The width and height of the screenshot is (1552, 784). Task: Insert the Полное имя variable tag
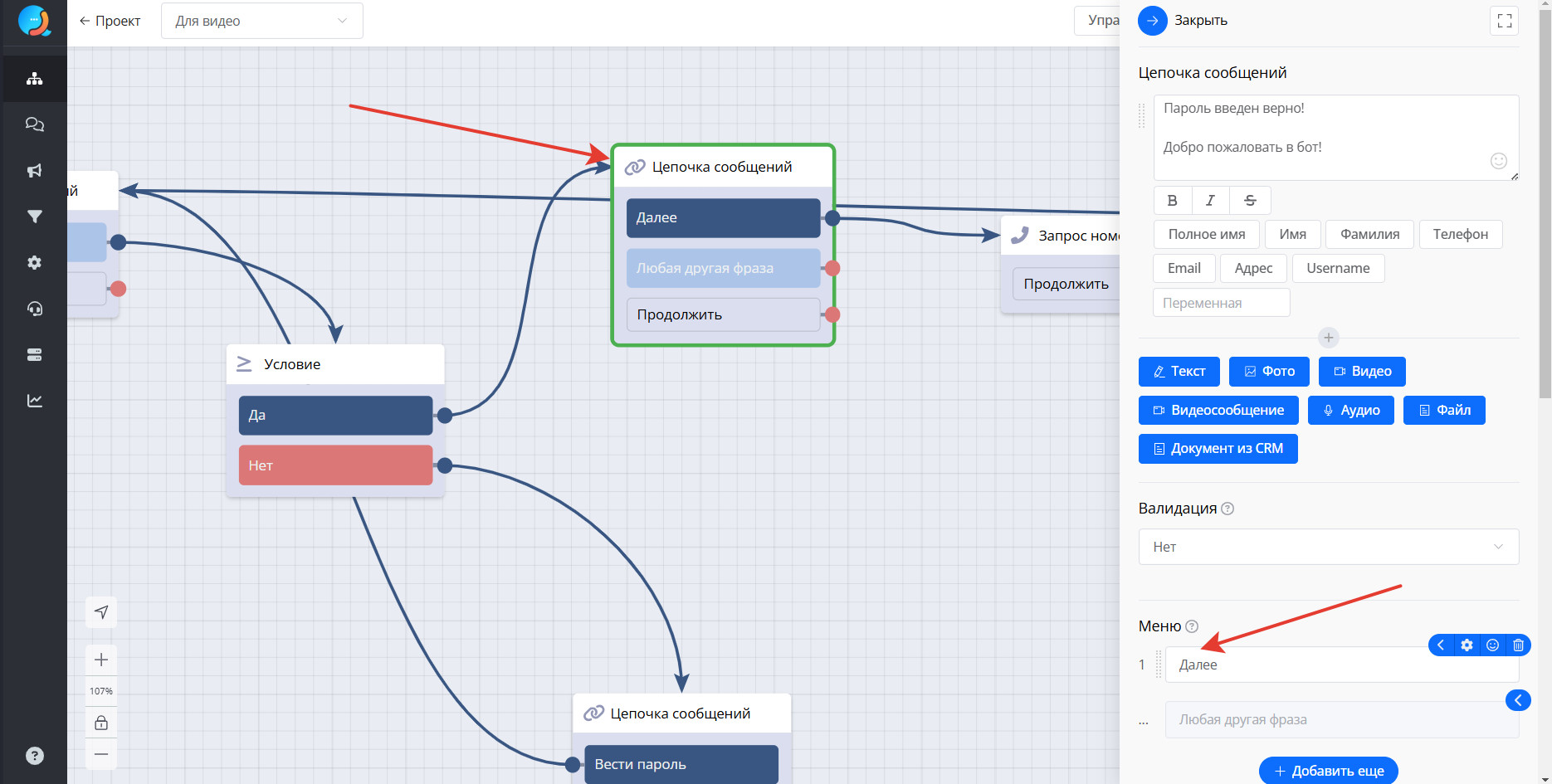coord(1206,235)
